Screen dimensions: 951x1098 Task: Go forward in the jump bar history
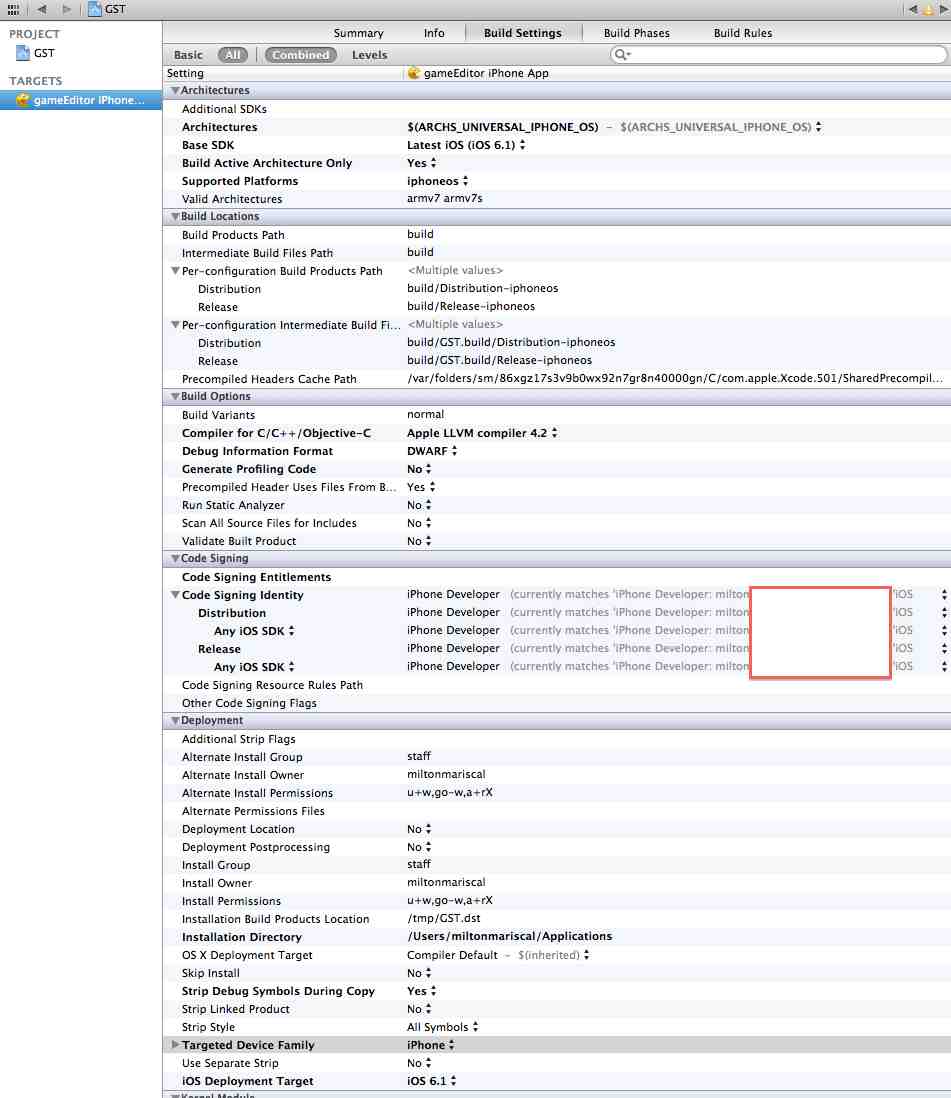click(x=67, y=9)
